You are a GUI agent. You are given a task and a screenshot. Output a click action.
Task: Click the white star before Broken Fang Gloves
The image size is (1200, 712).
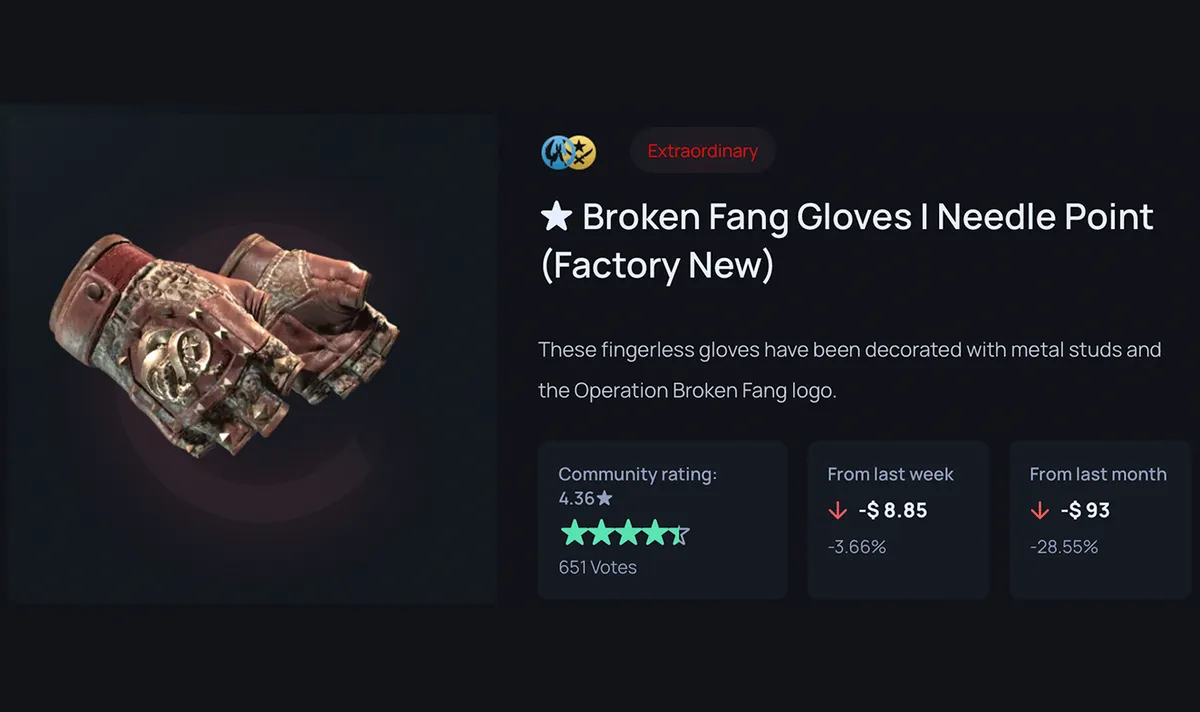point(555,217)
